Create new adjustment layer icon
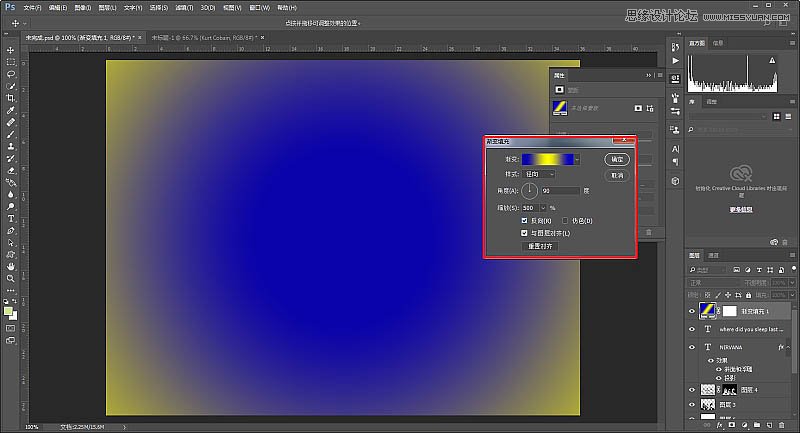The width and height of the screenshot is (800, 433). pyautogui.click(x=744, y=425)
